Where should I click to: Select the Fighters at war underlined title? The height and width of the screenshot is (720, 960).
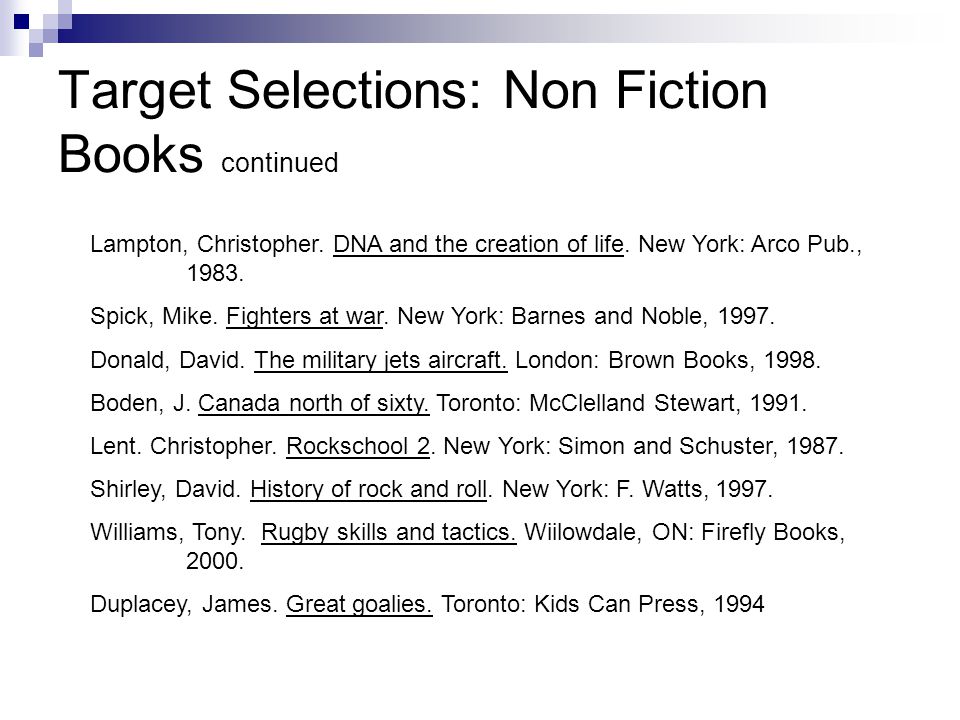pos(304,317)
